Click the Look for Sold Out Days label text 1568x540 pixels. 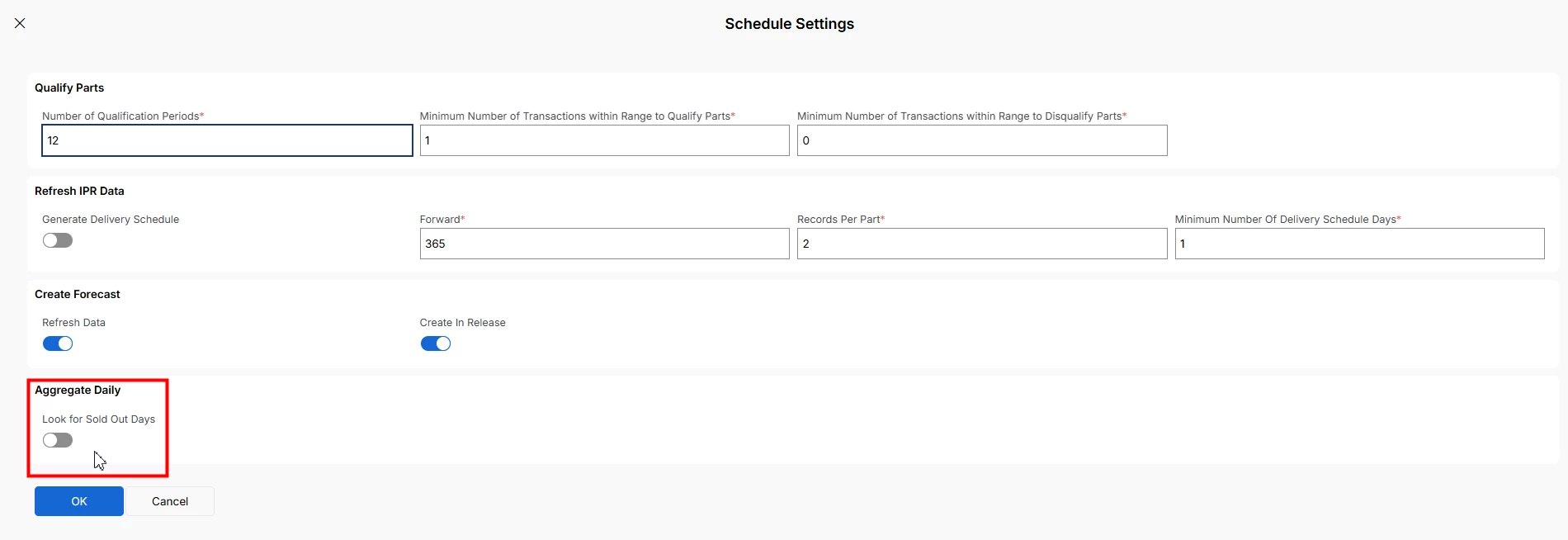point(98,419)
